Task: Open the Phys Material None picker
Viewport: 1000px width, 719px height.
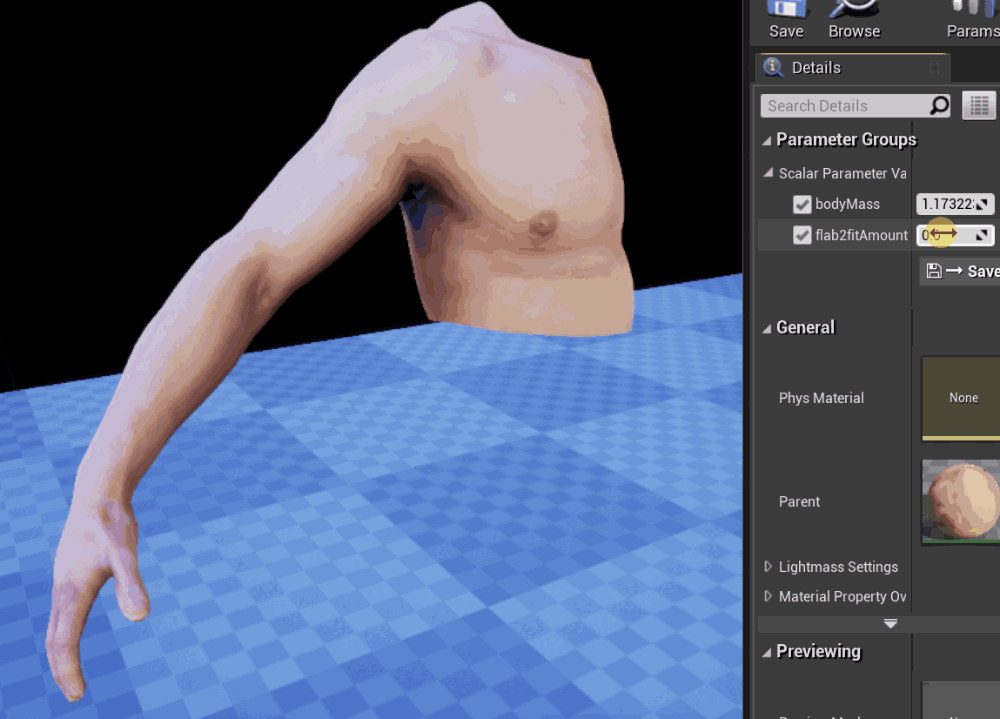Action: 962,398
